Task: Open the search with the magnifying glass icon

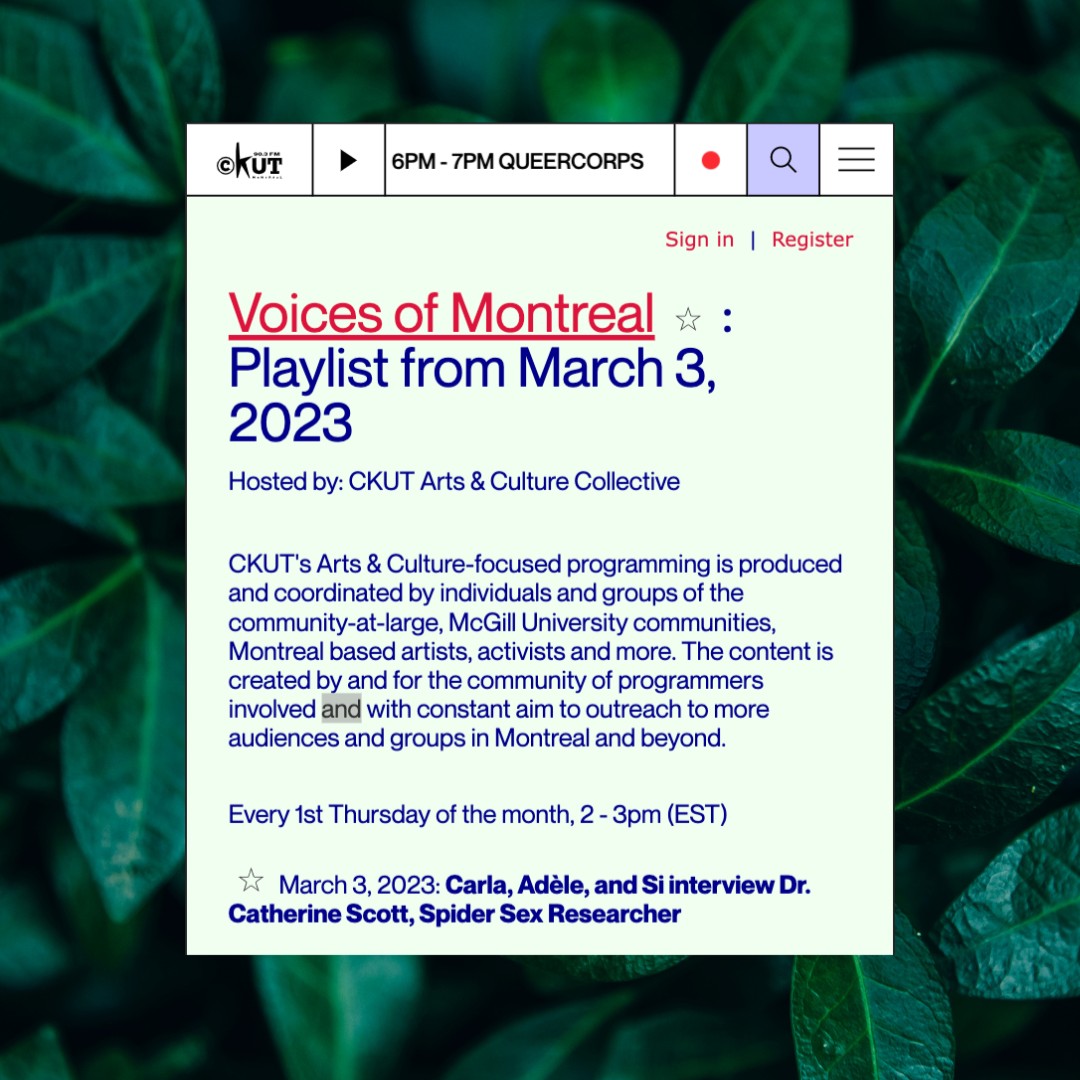Action: point(783,159)
